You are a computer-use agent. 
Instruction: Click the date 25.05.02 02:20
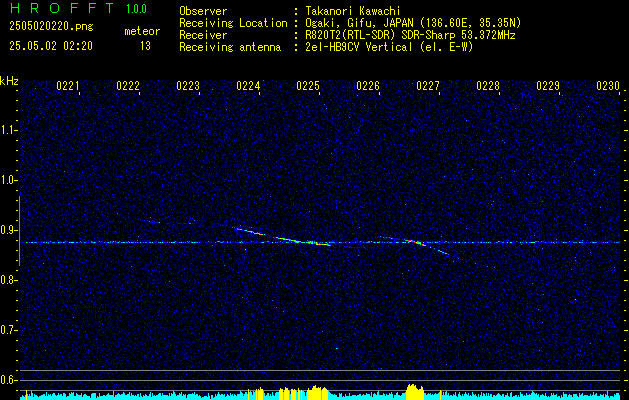coord(51,46)
